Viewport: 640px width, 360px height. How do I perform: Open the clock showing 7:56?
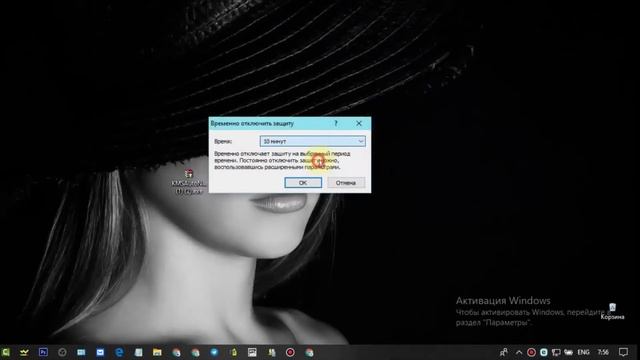(x=603, y=352)
